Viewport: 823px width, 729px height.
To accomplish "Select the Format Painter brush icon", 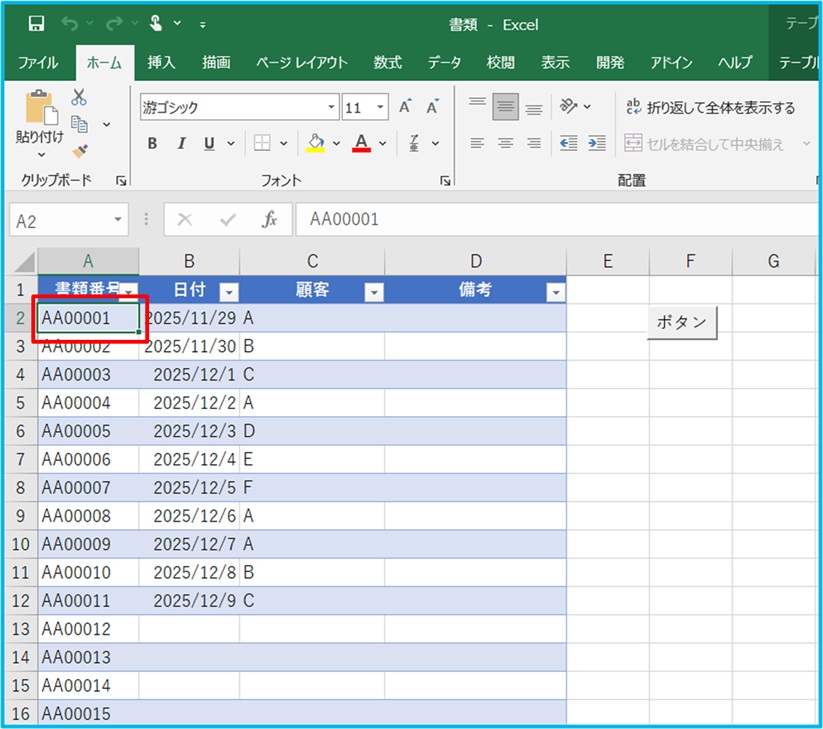I will (x=80, y=151).
